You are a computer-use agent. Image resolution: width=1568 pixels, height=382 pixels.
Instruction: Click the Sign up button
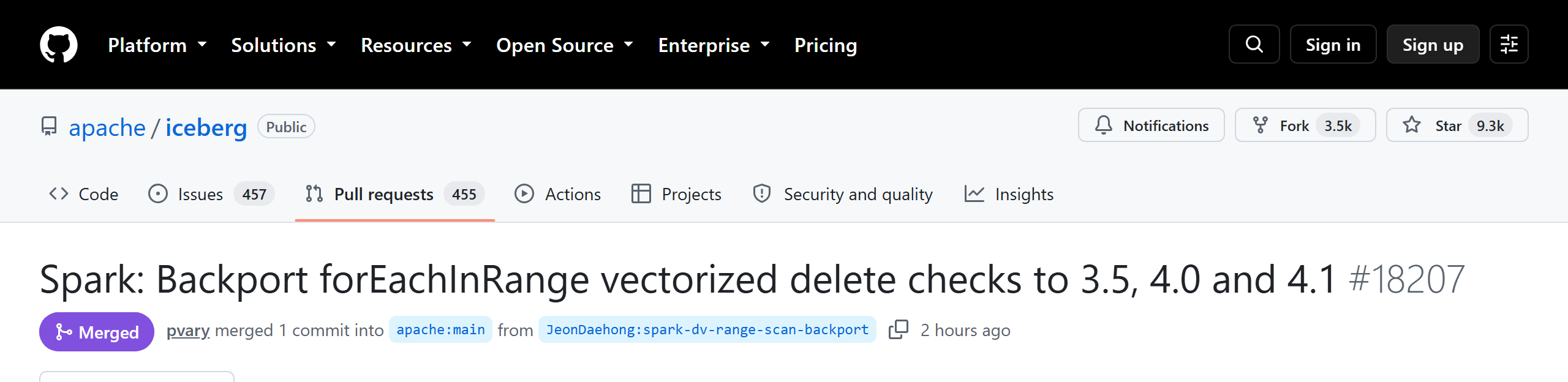[x=1433, y=44]
